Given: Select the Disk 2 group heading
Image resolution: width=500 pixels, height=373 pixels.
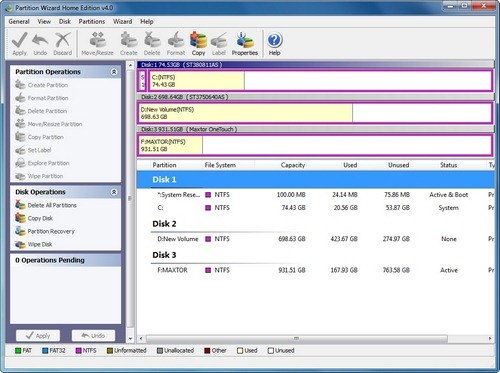Looking at the screenshot, I should (x=164, y=224).
